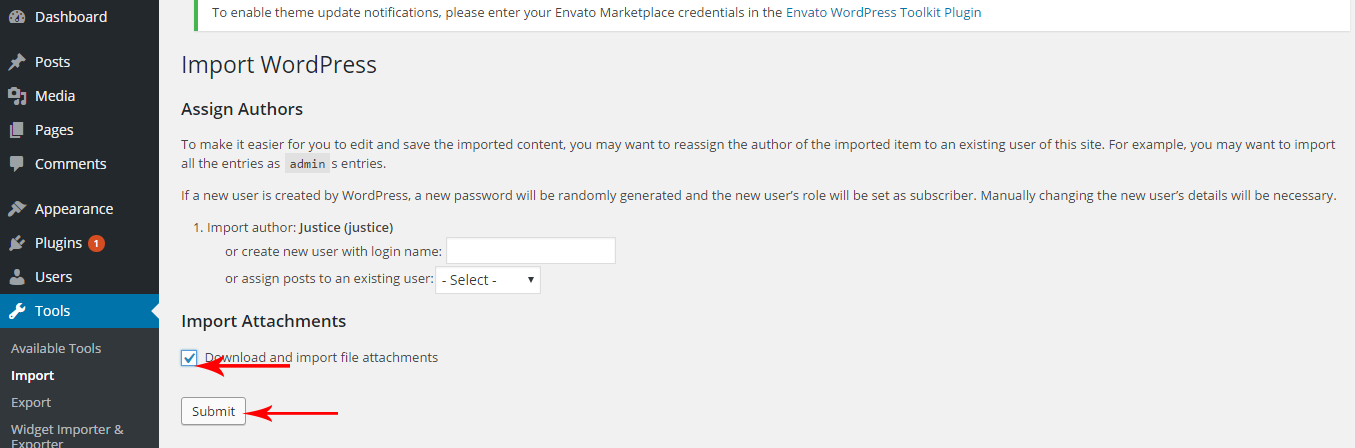
Task: Click the Comments speech bubble icon
Action: point(17,164)
